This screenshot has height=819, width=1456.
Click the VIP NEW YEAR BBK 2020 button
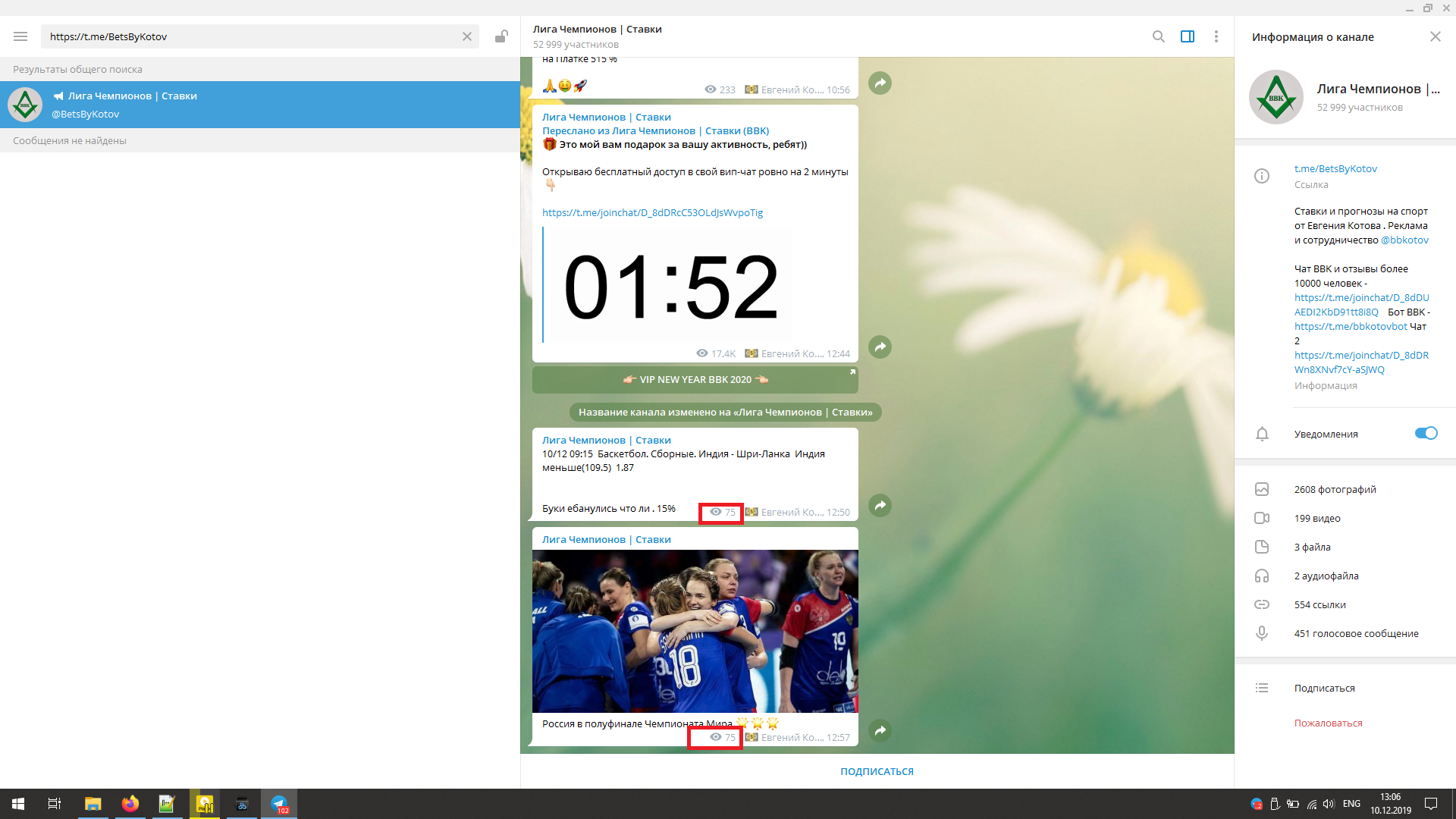695,380
